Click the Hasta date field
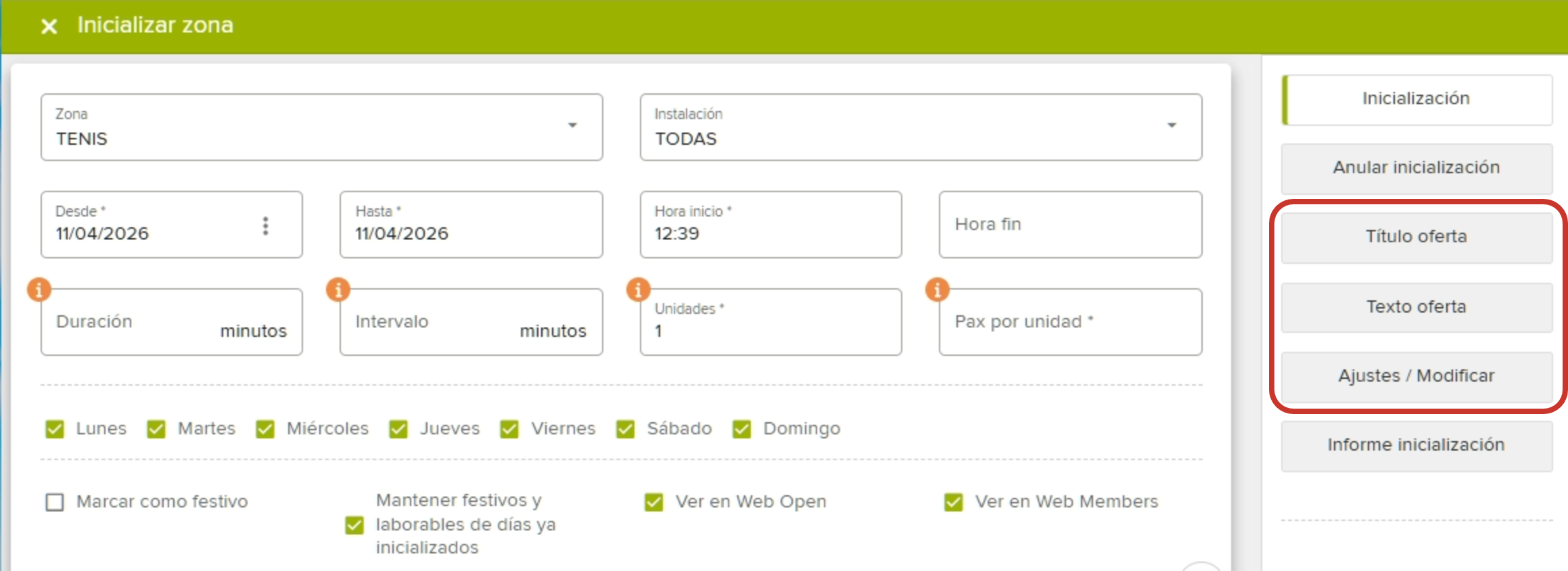This screenshot has height=571, width=1568. click(471, 225)
